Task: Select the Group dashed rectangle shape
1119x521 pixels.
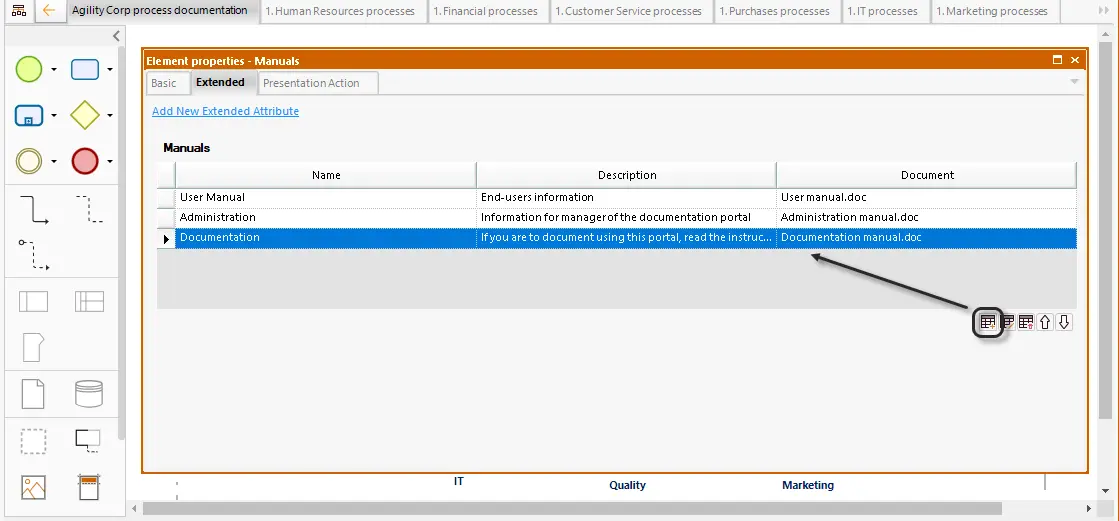Action: click(x=34, y=442)
